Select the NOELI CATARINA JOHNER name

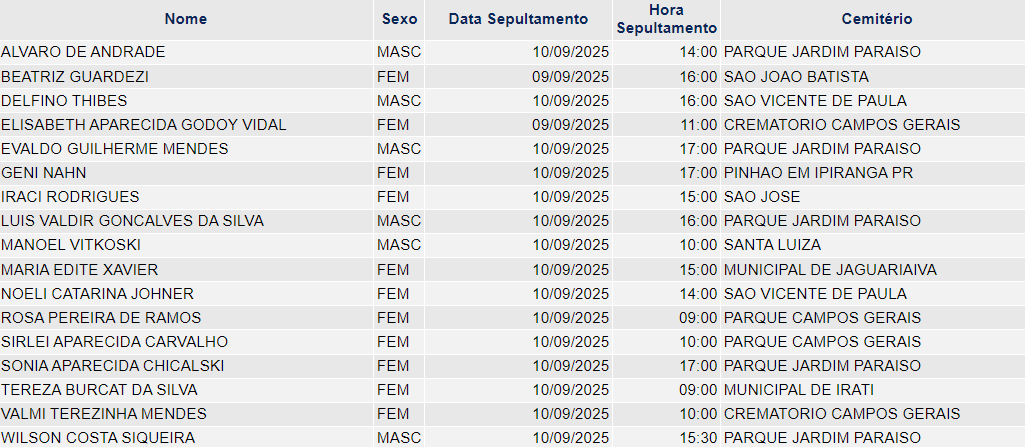[x=97, y=293]
